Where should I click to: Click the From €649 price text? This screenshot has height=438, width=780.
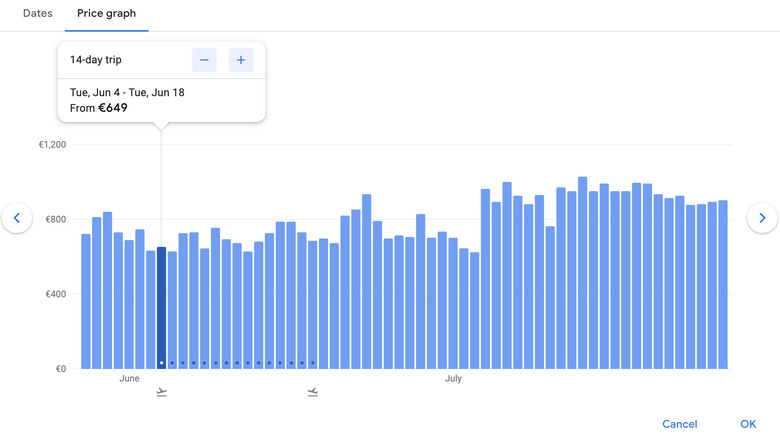click(99, 108)
